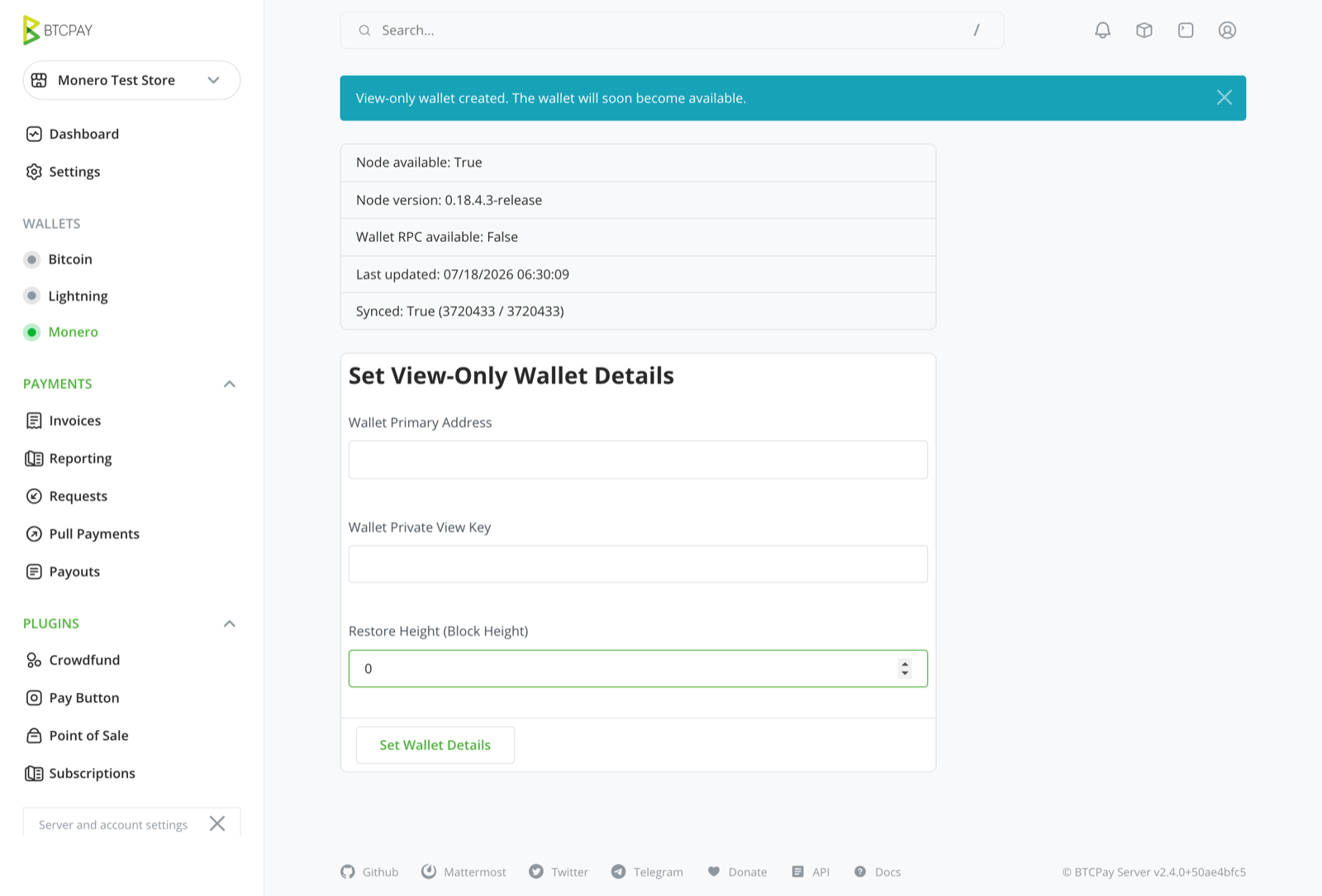This screenshot has height=896, width=1322.
Task: Click the Point of Sale icon
Action: pos(34,736)
